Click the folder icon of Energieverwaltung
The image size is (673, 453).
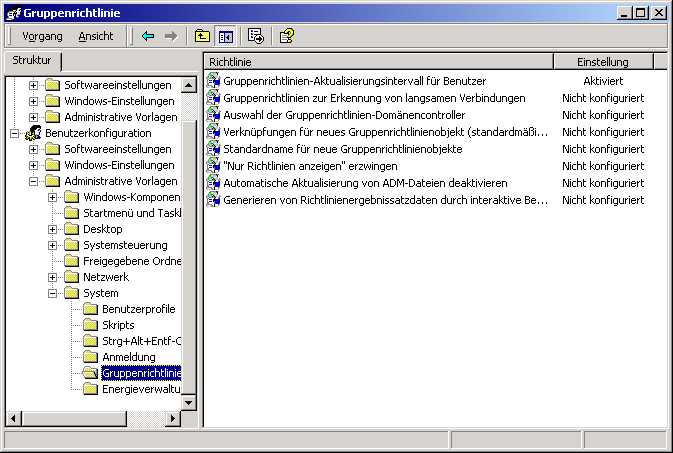(x=90, y=389)
